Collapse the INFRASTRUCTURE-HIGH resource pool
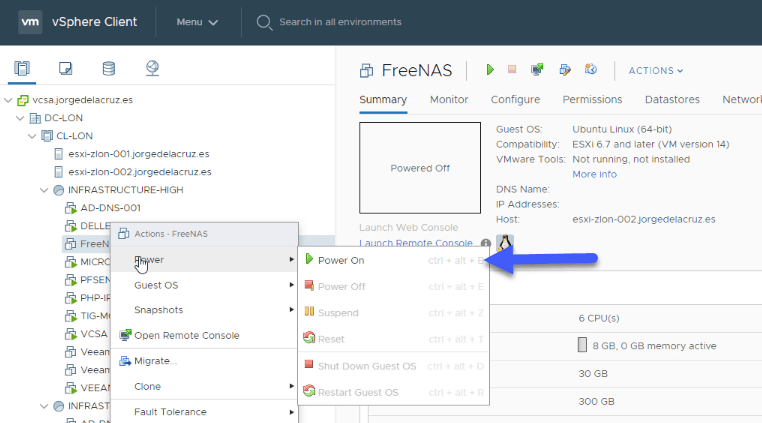This screenshot has height=423, width=762. pyautogui.click(x=44, y=190)
